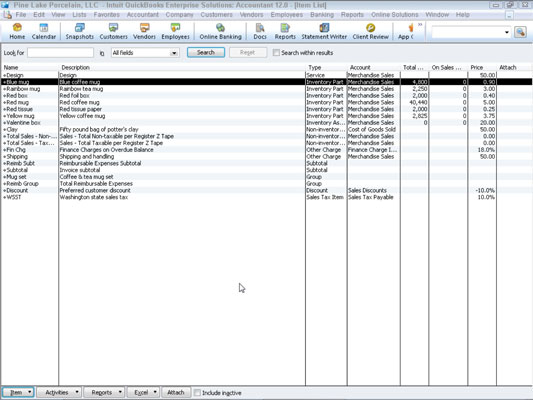Click the Attach button at bottom
The width and height of the screenshot is (533, 400).
coord(176,392)
